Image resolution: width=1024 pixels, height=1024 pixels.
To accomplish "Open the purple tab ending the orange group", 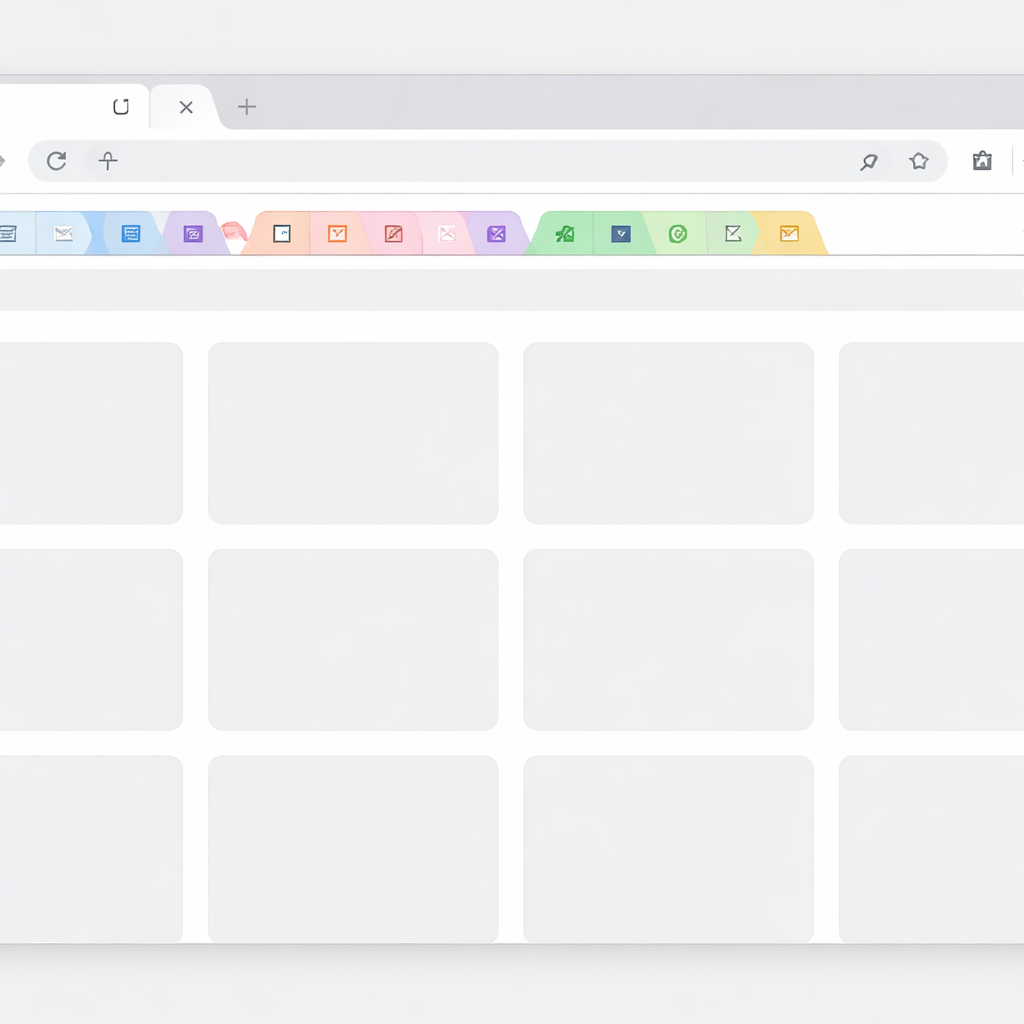I will click(x=496, y=234).
